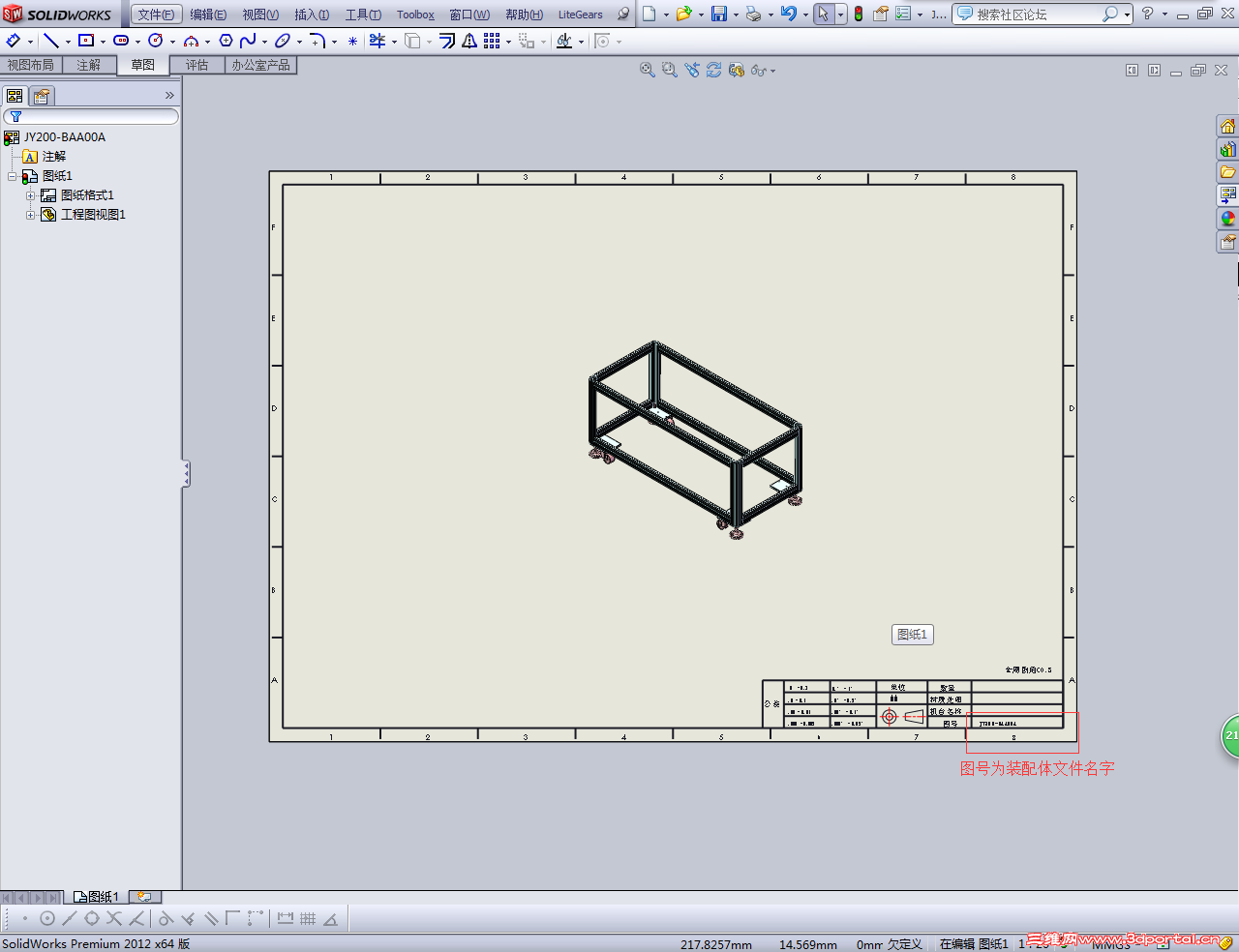This screenshot has width=1239, height=952.
Task: Open the 文件(F) menu
Action: (157, 15)
